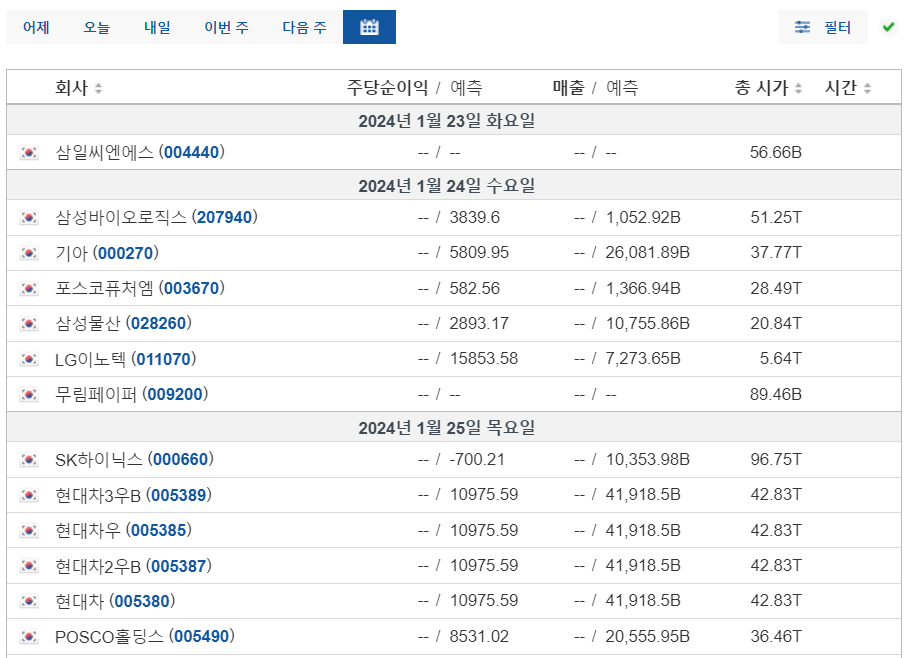Click flag icon beside SK하이닉스

pos(29,460)
